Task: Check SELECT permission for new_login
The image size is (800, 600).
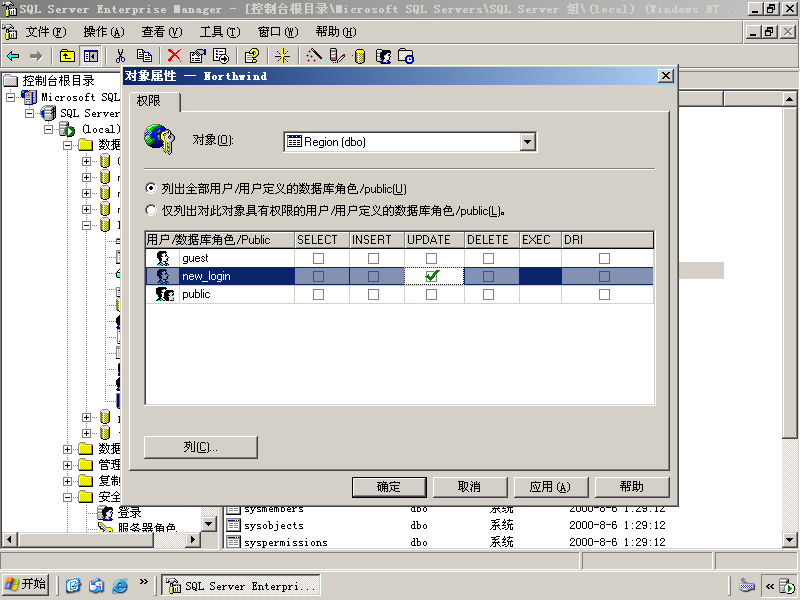Action: 318,277
